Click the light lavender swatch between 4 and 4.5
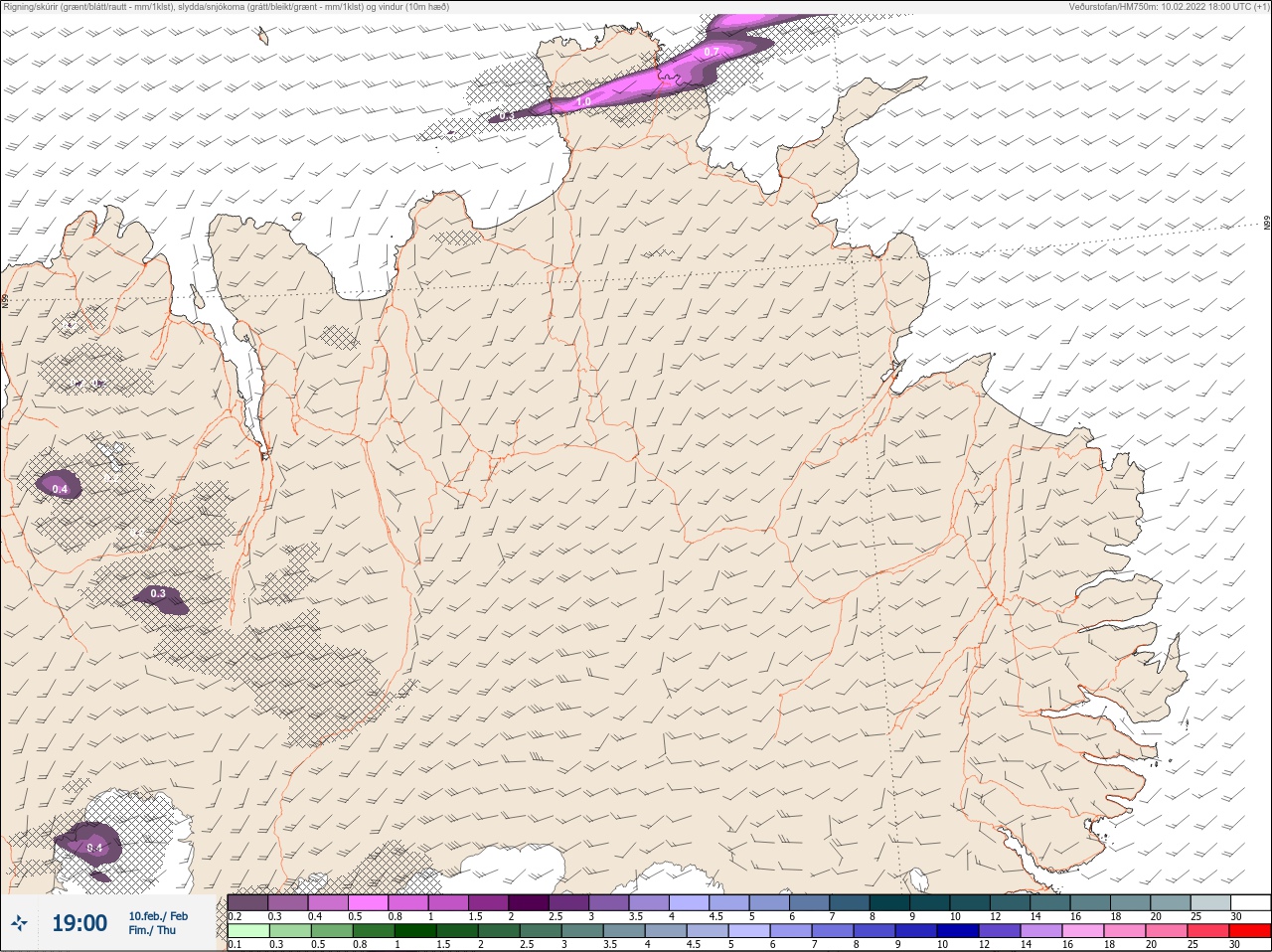Viewport: 1272px width, 952px height. click(x=689, y=902)
